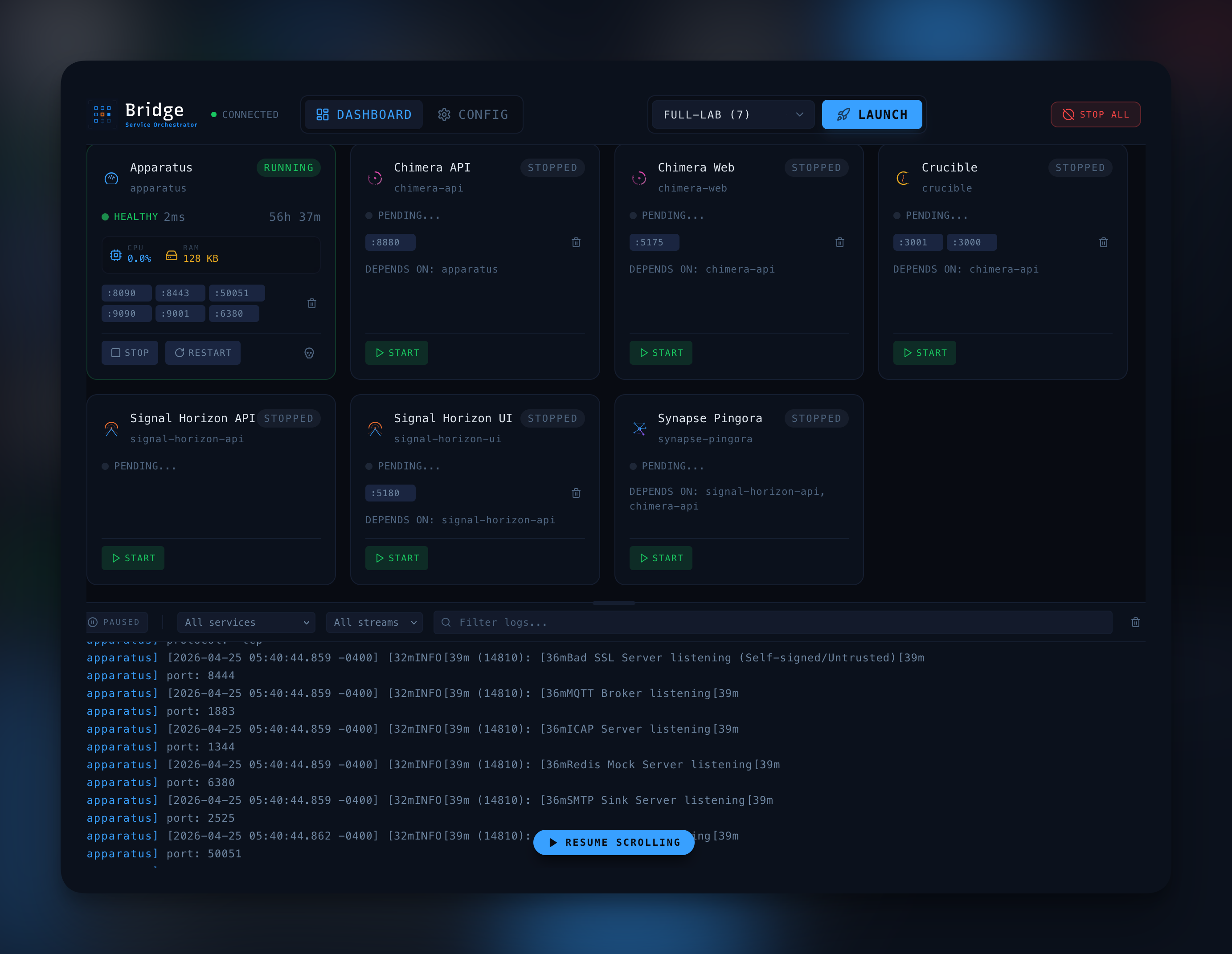This screenshot has width=1232, height=954.
Task: Click the Synapse Pingora service icon
Action: pos(639,429)
